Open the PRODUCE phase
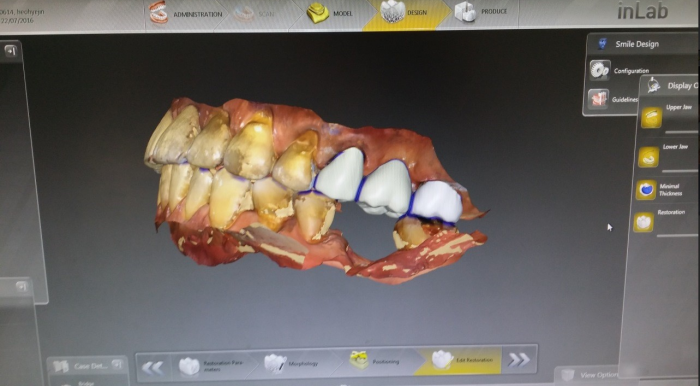 [482, 12]
